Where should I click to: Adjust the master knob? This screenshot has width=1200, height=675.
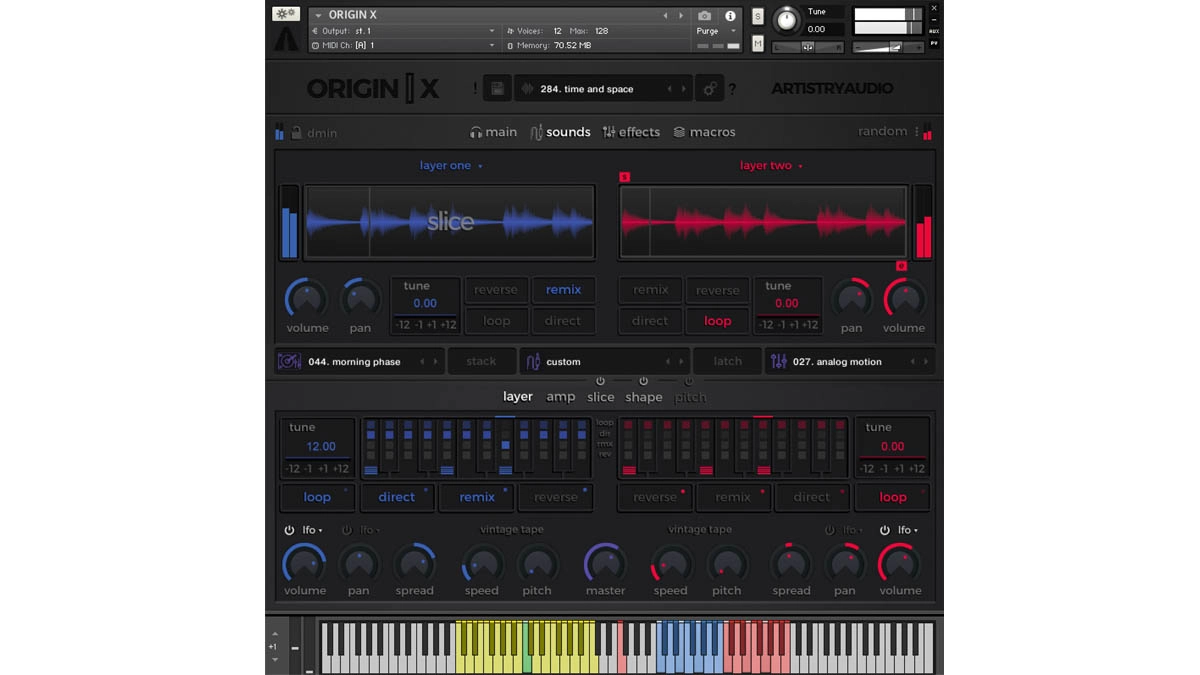point(605,563)
